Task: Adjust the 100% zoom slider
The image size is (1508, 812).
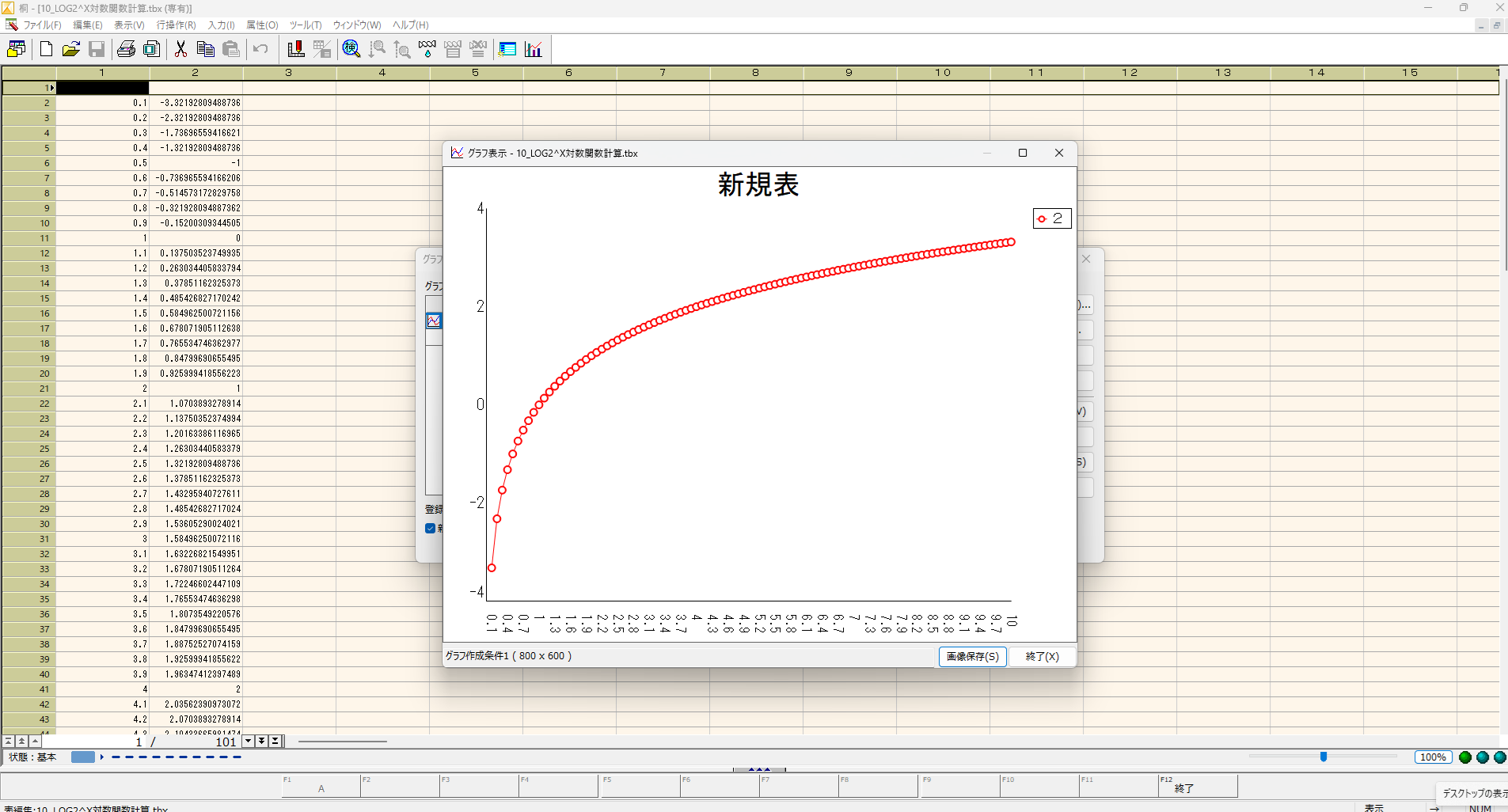Action: [x=1322, y=757]
